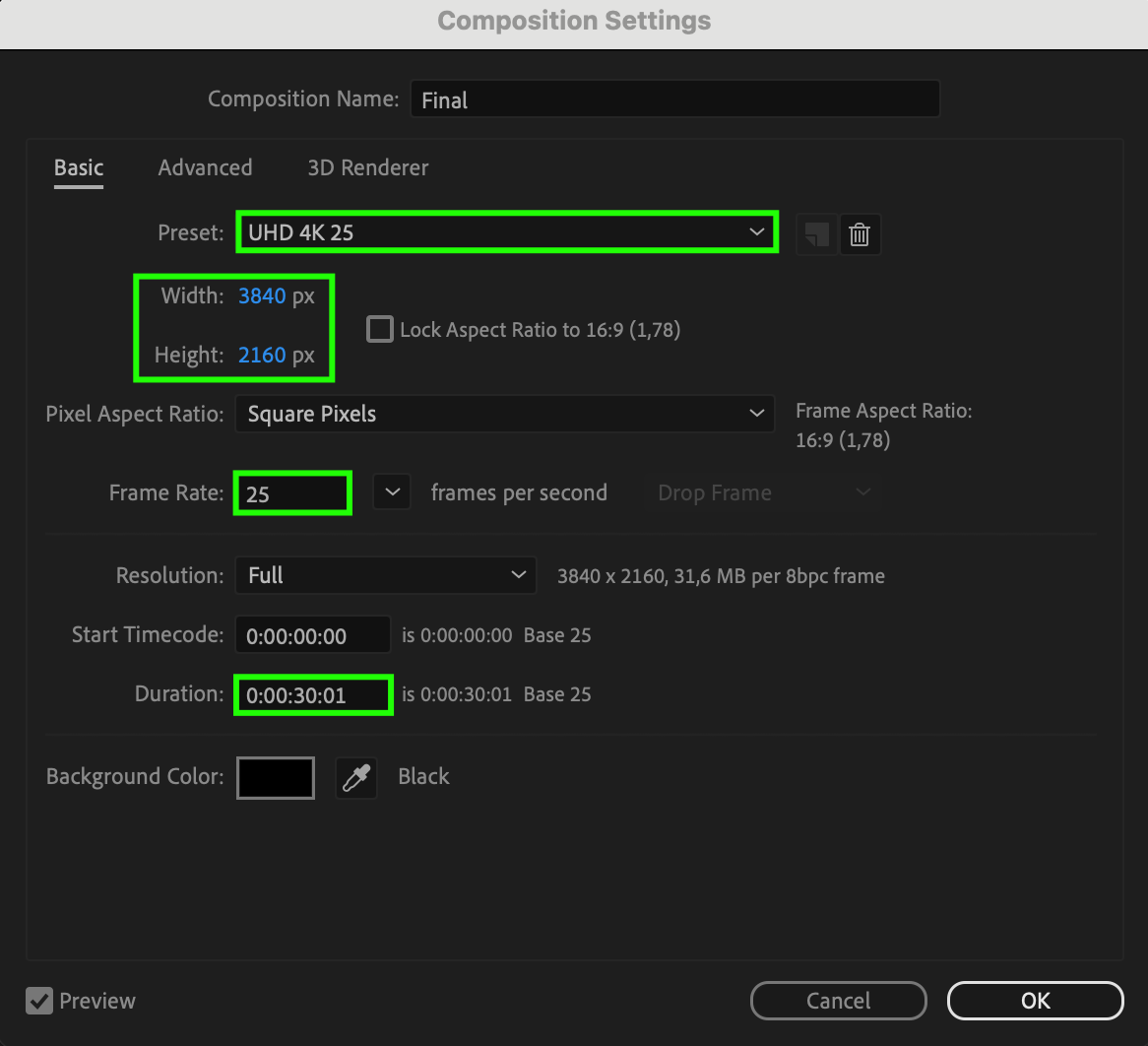Open the Resolution dropdown set to Full

pos(385,575)
